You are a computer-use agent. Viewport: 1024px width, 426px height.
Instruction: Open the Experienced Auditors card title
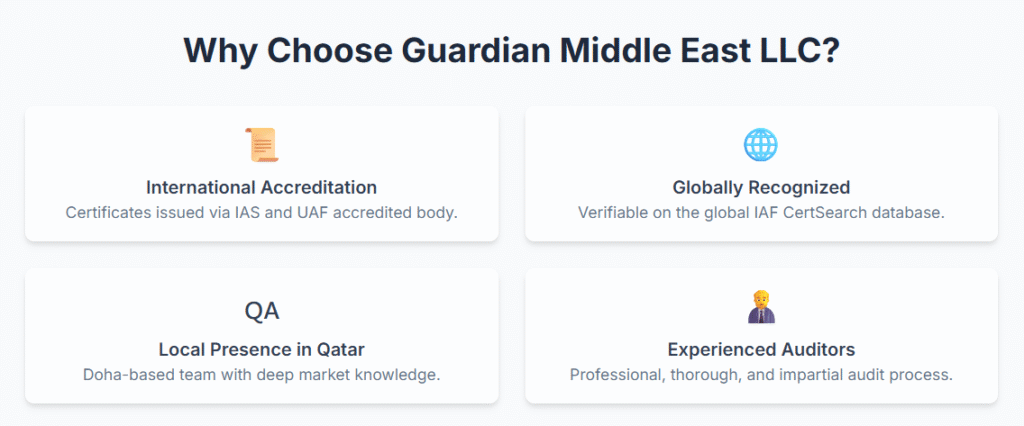[x=761, y=350]
